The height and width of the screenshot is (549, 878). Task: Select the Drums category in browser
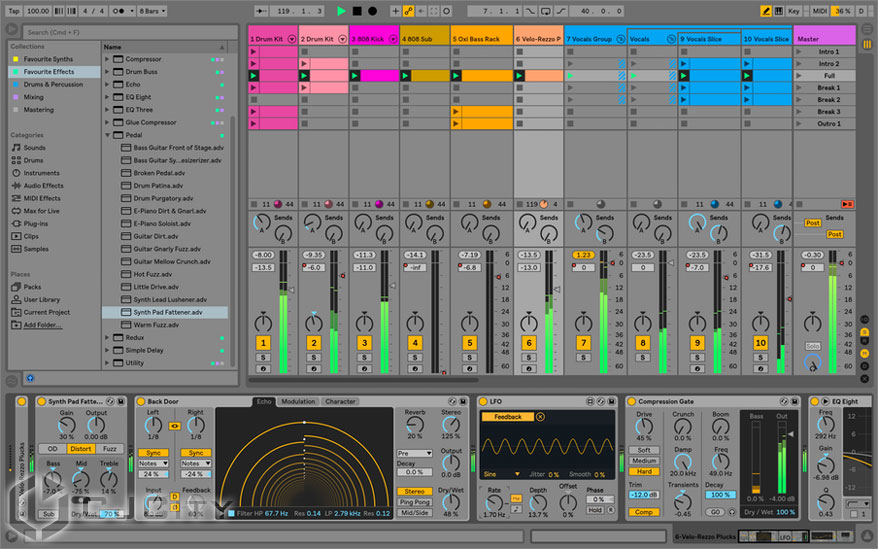(33, 160)
